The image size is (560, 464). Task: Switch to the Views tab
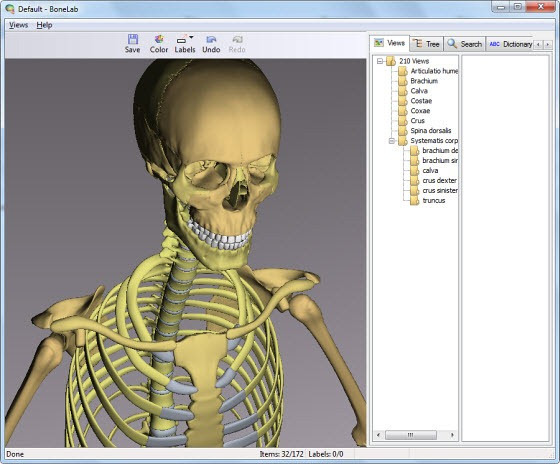tap(389, 43)
